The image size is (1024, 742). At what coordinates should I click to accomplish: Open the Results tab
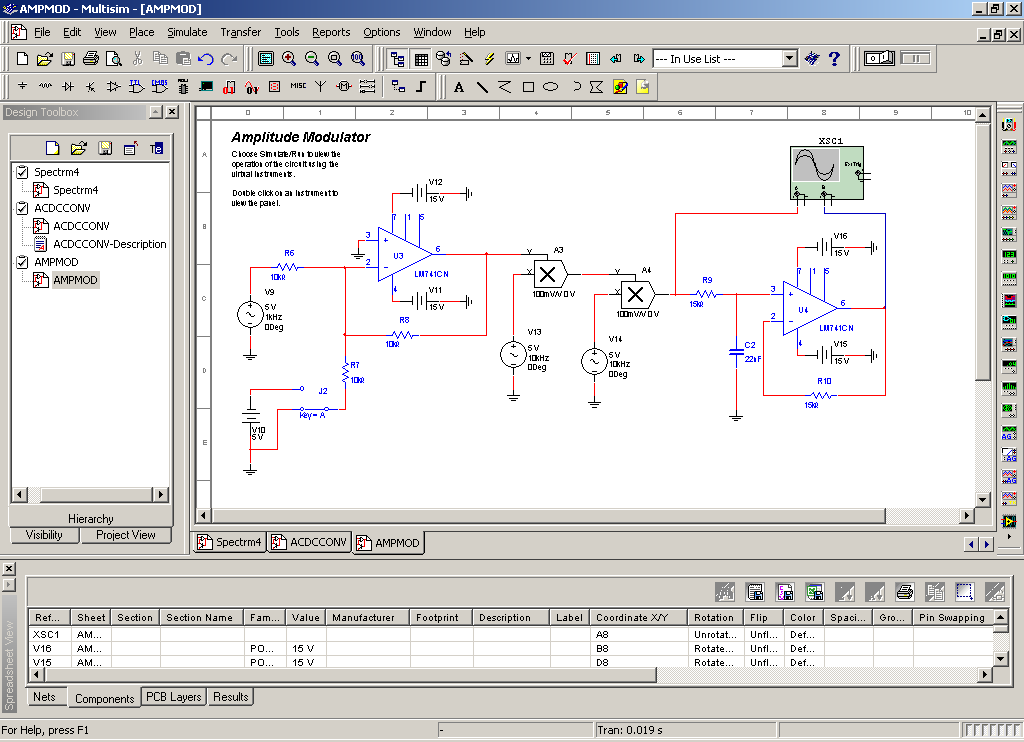[x=231, y=697]
